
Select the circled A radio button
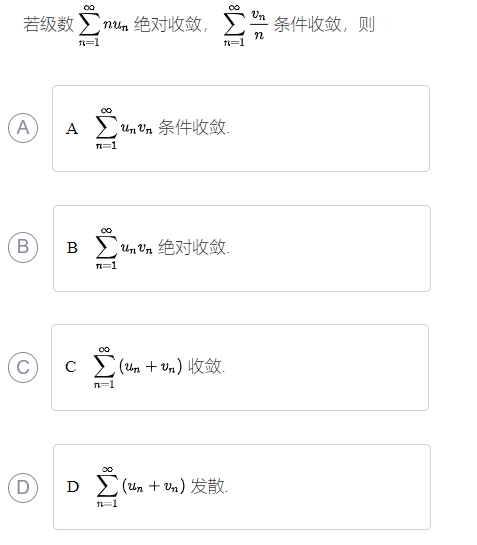pos(23,128)
